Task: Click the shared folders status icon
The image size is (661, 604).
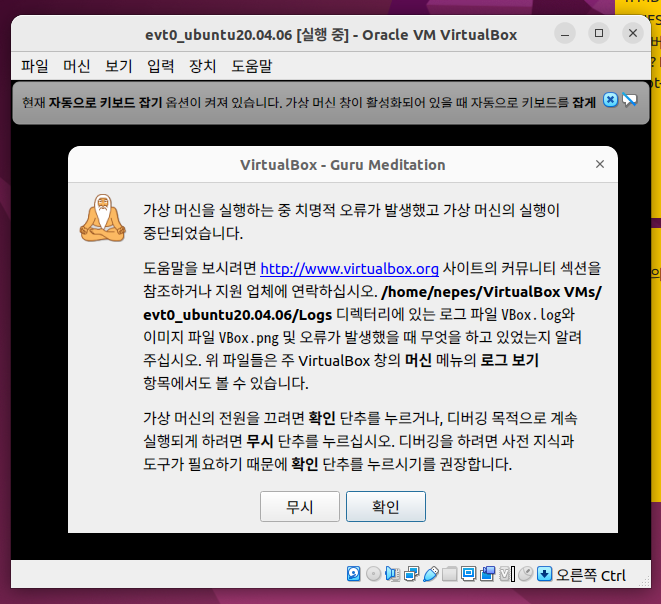Action: pos(449,574)
